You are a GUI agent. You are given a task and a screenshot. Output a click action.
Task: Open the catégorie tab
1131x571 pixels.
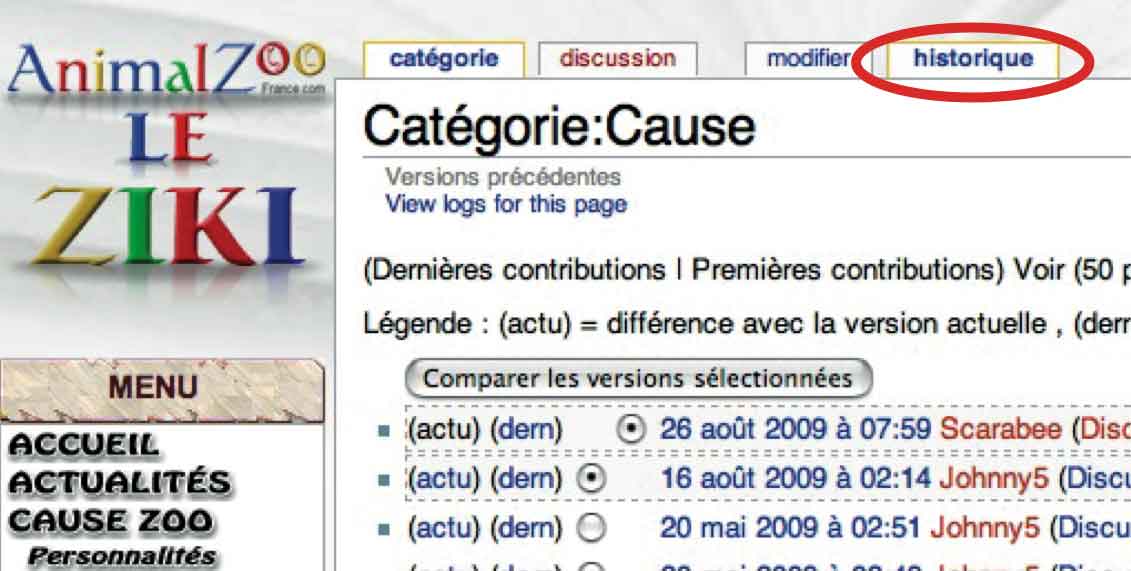tap(443, 59)
